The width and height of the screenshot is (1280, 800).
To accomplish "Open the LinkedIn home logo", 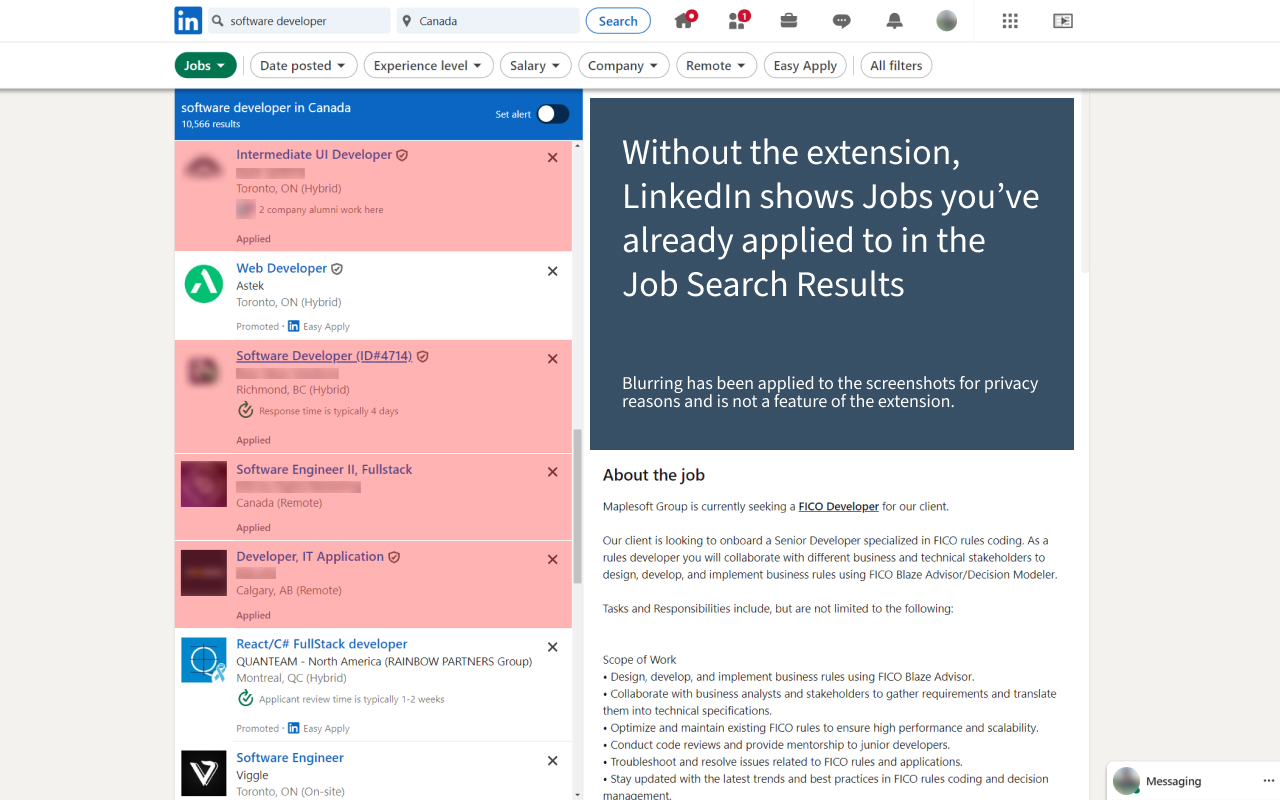I will 188,21.
